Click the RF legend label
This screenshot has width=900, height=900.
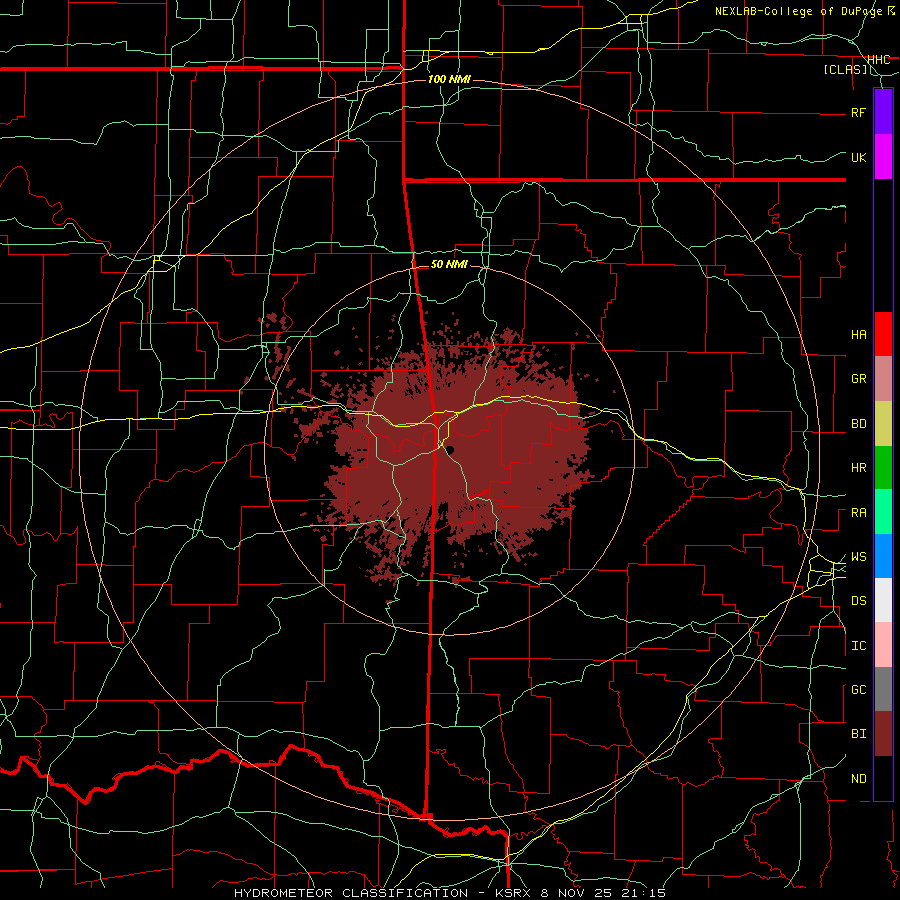tap(858, 112)
